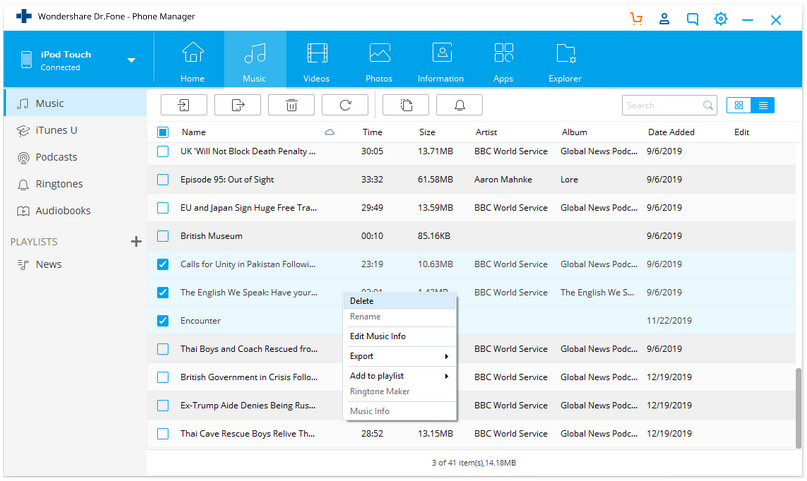Click the iPod Touch device icon
The width and height of the screenshot is (807, 481).
(x=26, y=60)
